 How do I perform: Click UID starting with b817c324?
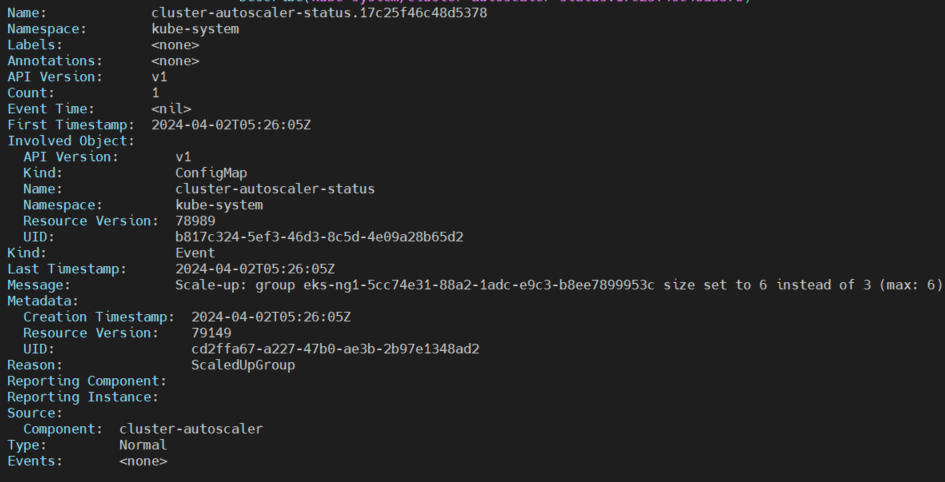319,237
